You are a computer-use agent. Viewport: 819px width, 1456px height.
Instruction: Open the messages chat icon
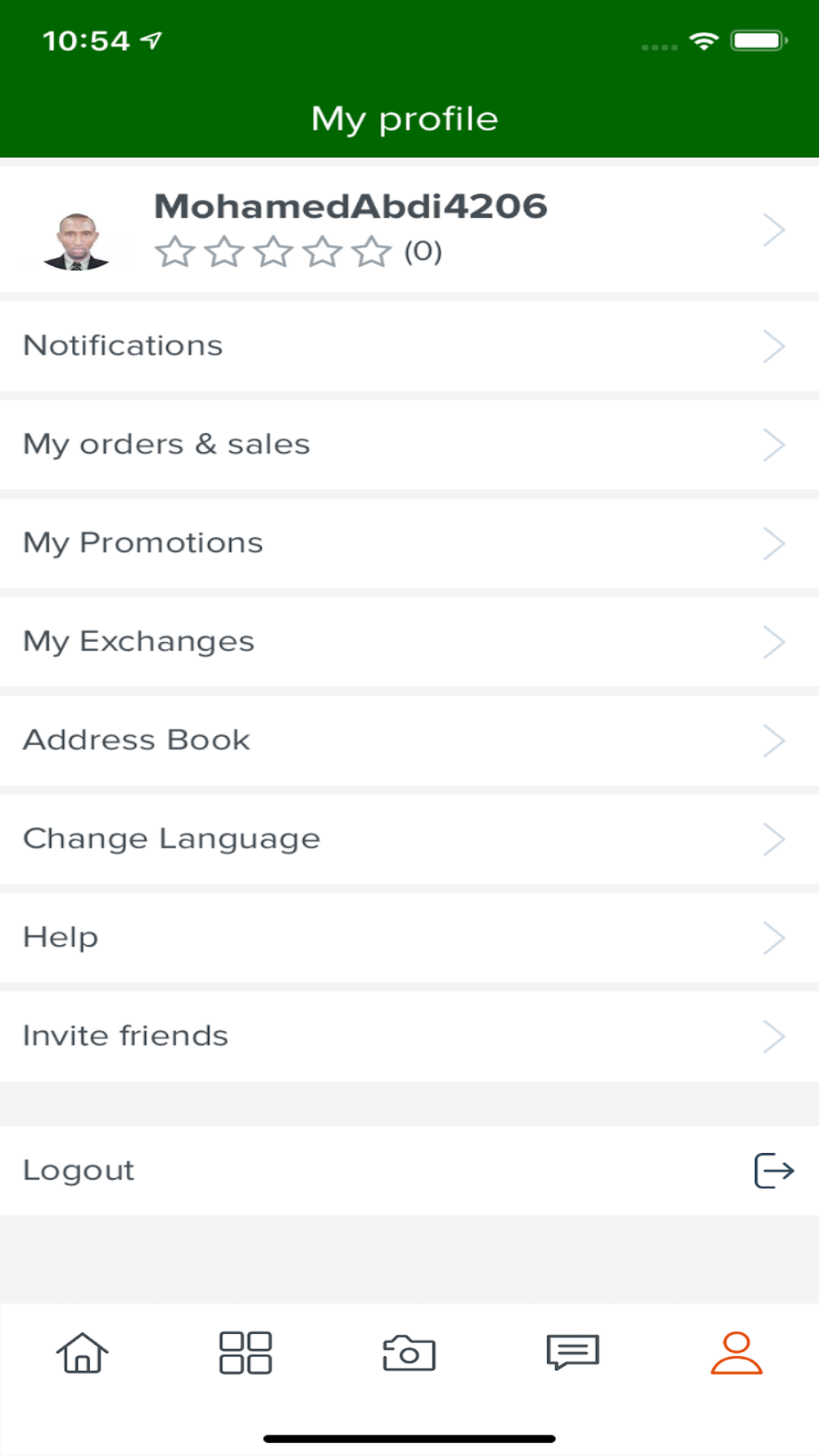click(573, 1352)
